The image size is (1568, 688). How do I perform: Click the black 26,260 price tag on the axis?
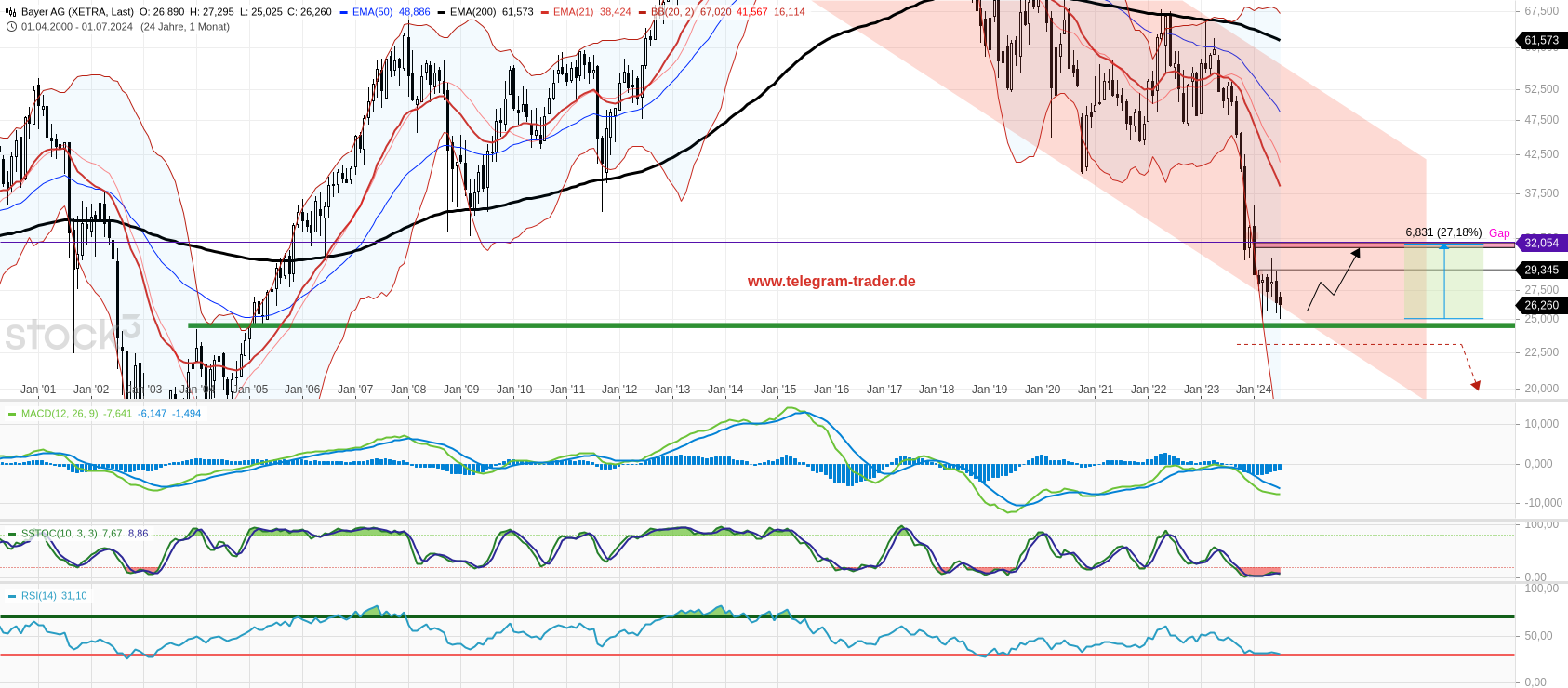(1541, 305)
